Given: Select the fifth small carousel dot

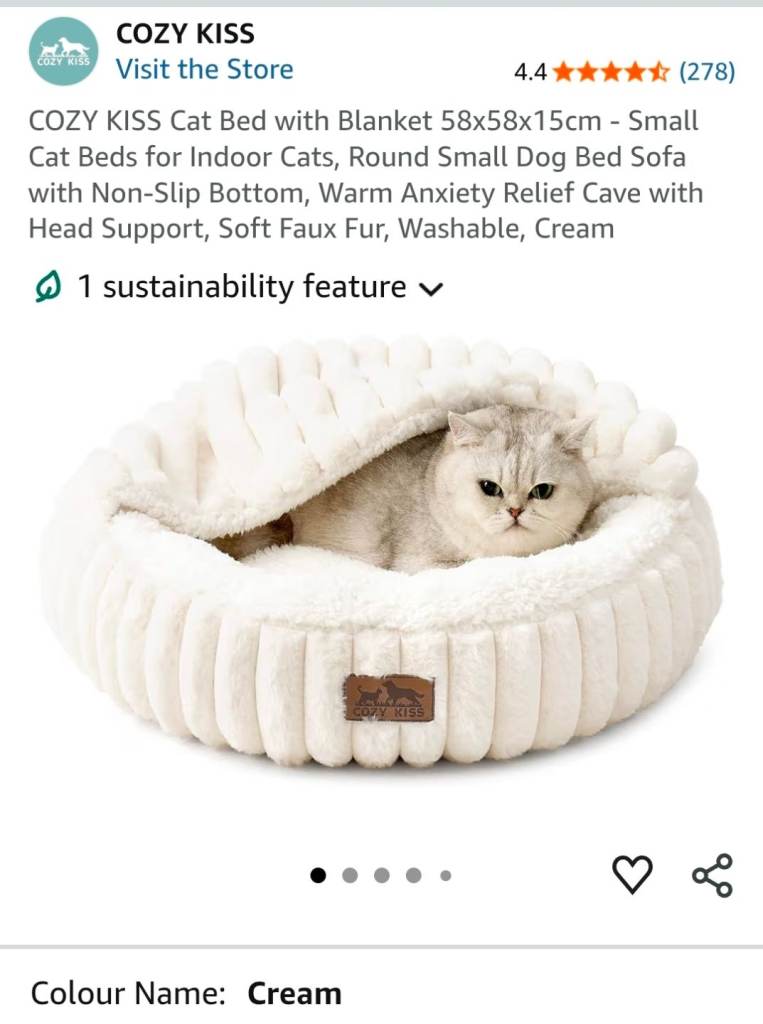Looking at the screenshot, I should point(446,875).
